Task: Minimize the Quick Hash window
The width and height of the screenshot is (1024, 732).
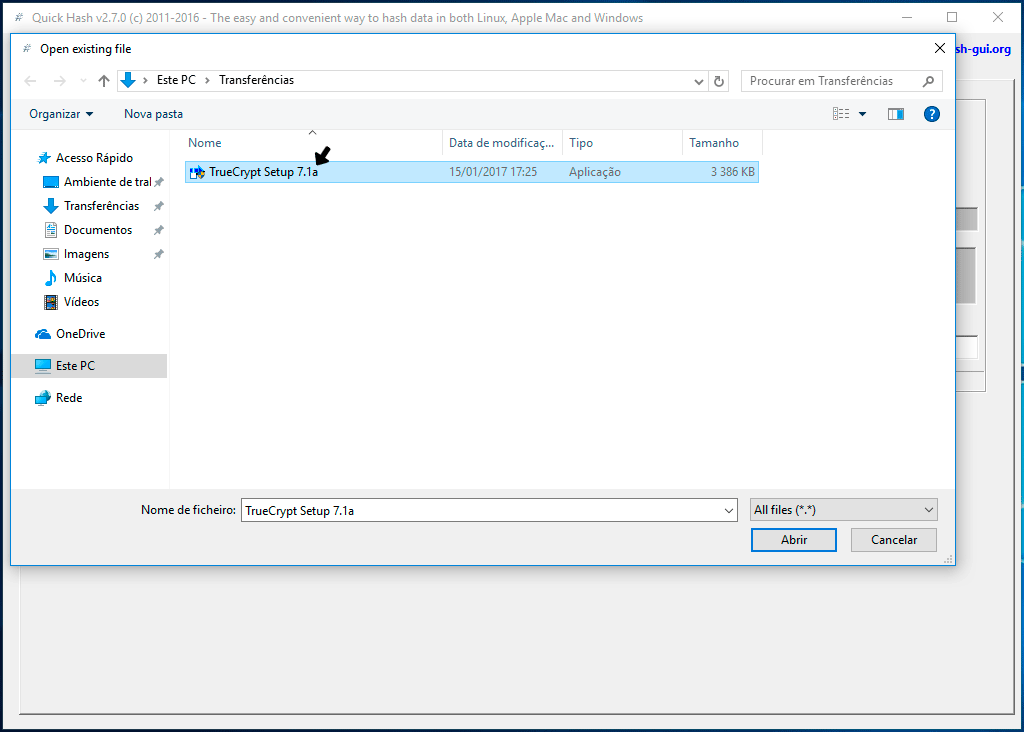Action: tap(907, 18)
